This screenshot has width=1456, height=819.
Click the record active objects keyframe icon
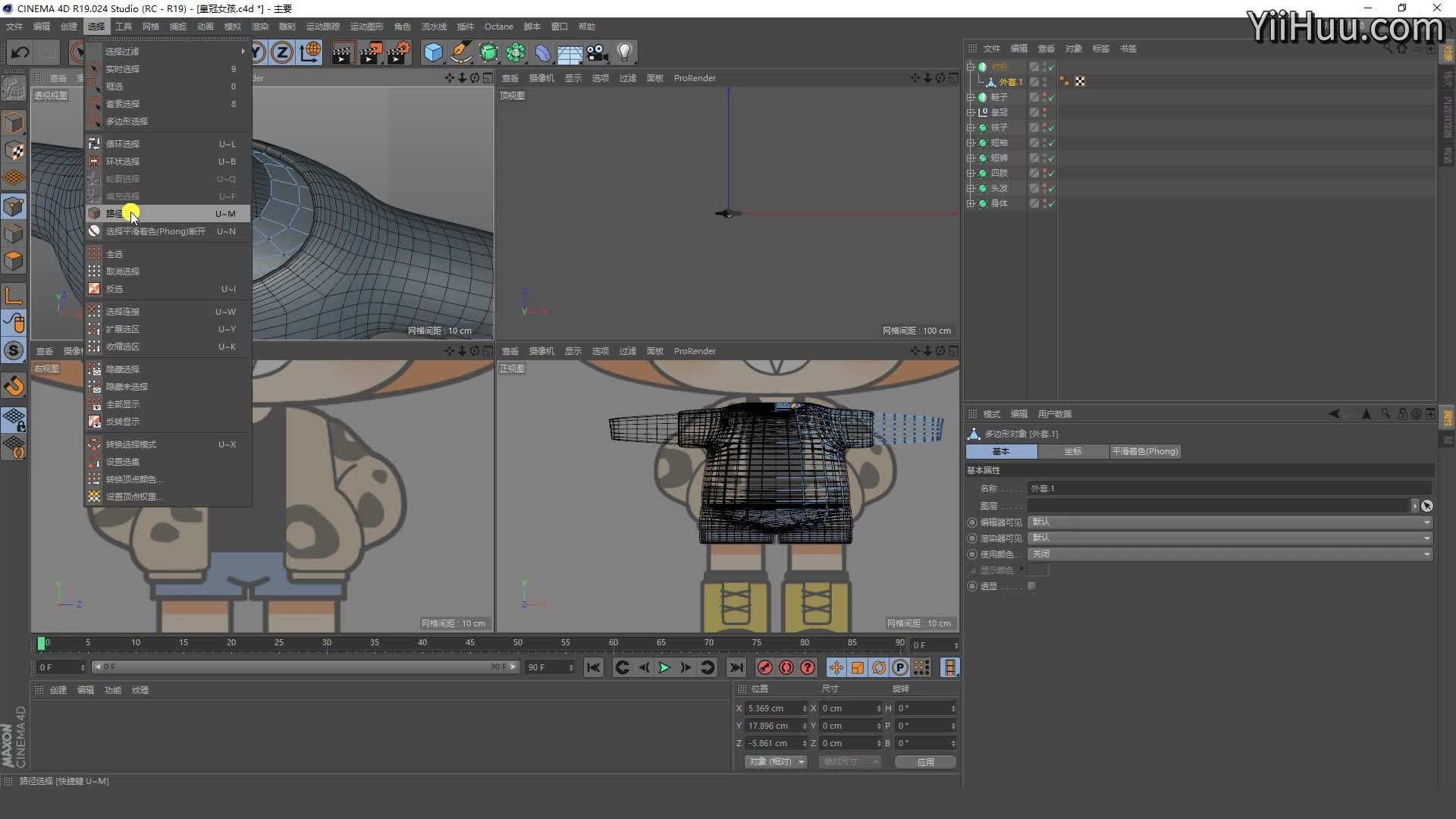[x=765, y=667]
